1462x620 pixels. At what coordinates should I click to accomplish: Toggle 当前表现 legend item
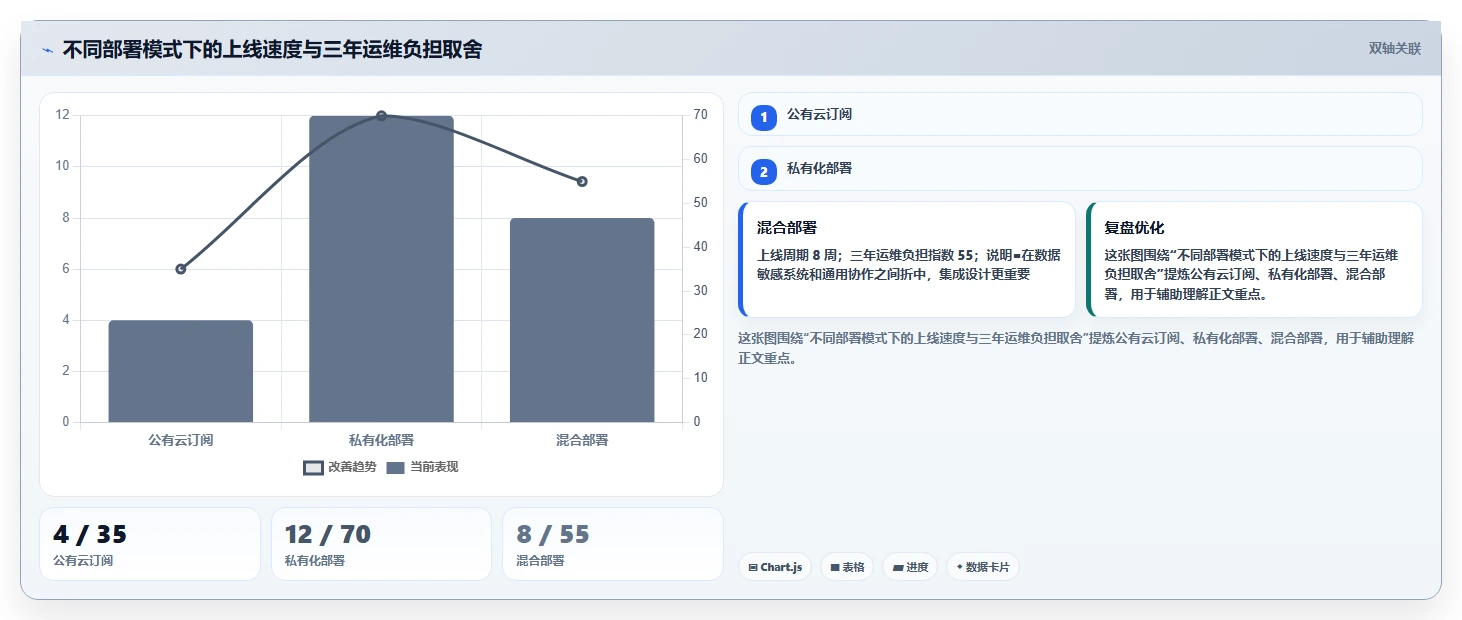click(x=422, y=467)
